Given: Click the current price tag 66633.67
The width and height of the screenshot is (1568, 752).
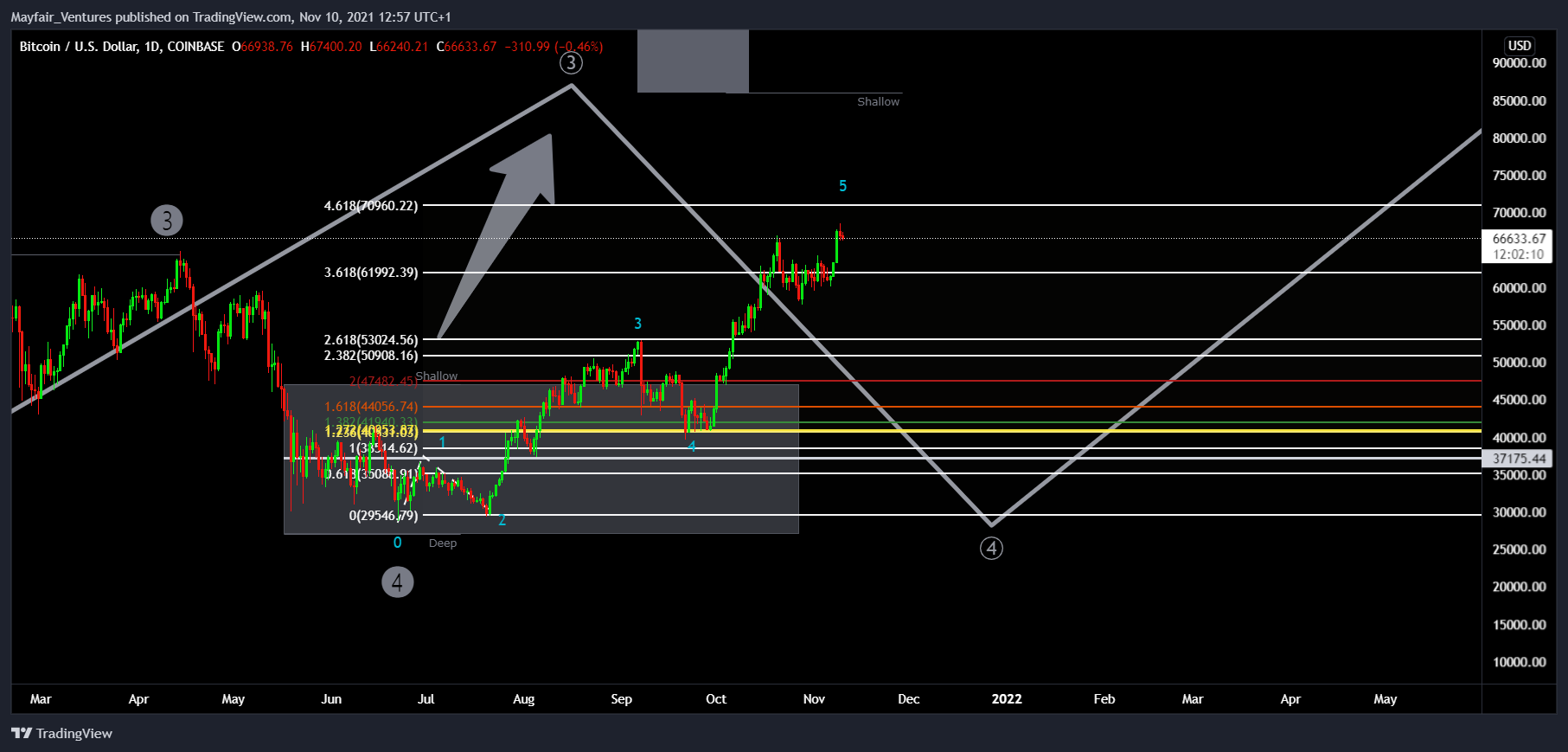Looking at the screenshot, I should point(1519,239).
